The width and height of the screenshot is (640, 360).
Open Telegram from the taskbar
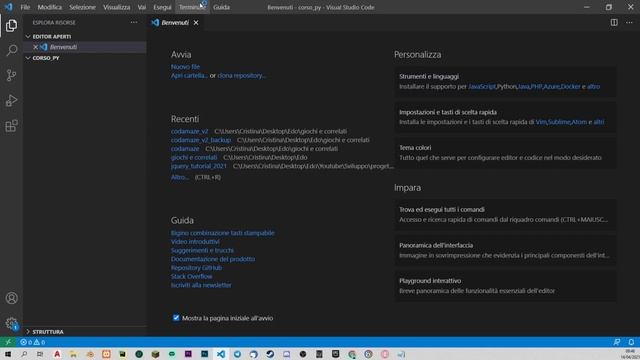[237, 354]
